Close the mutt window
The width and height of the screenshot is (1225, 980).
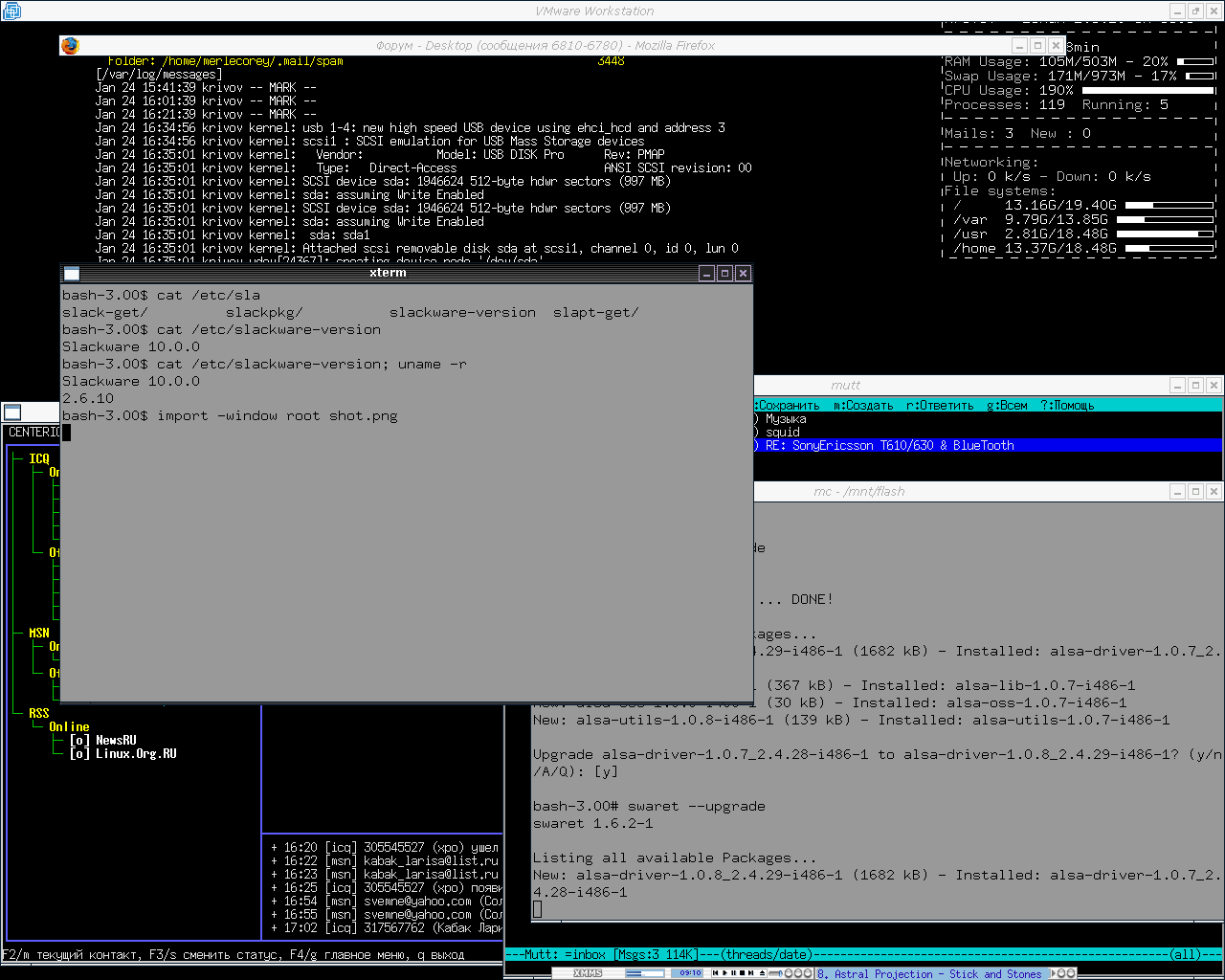[x=1214, y=386]
